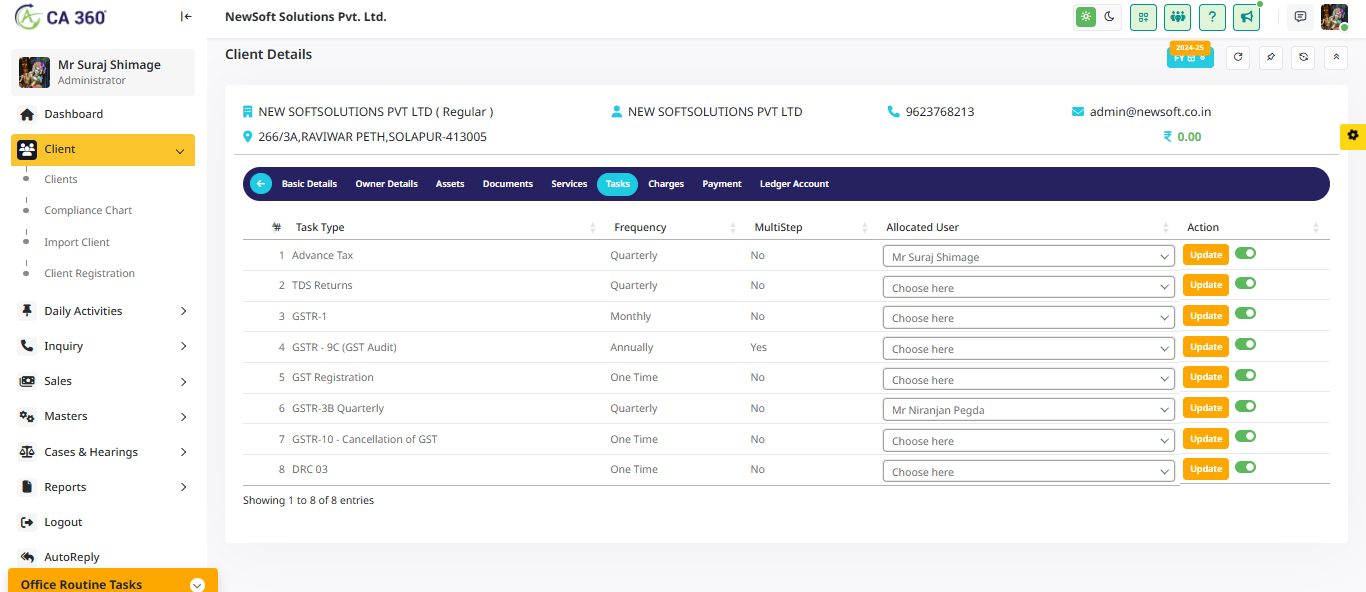Switch to Ledger Account tab
This screenshot has width=1366, height=592.
(794, 184)
